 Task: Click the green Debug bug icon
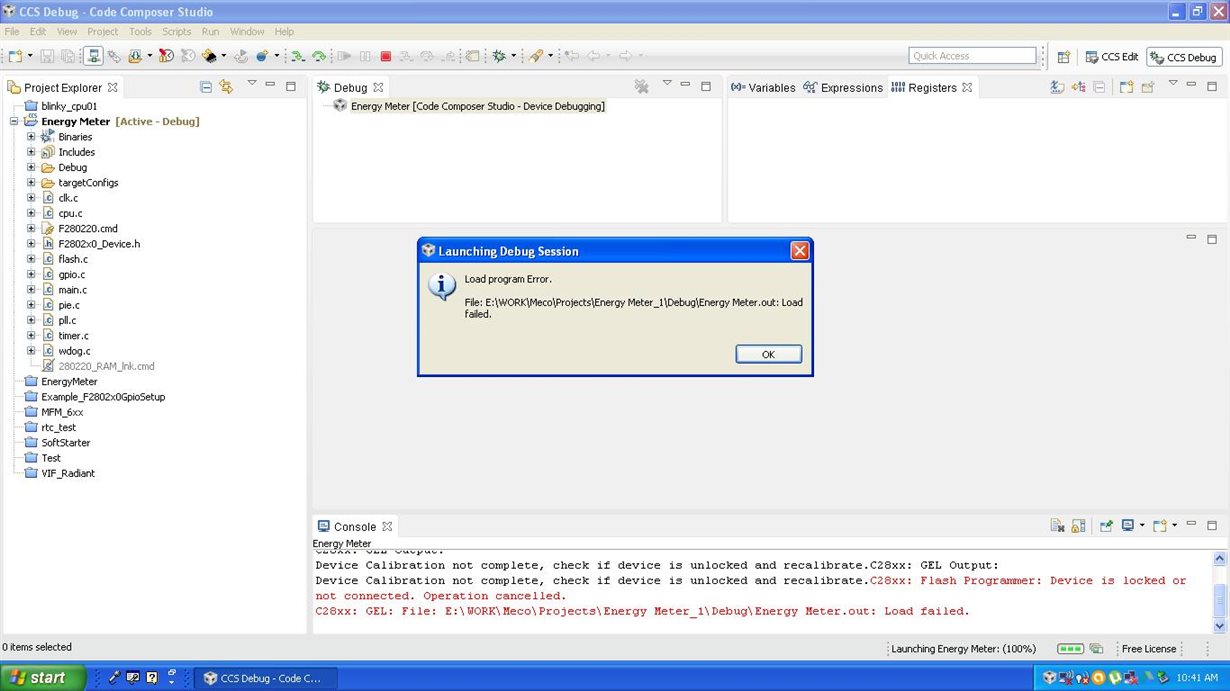(x=499, y=57)
